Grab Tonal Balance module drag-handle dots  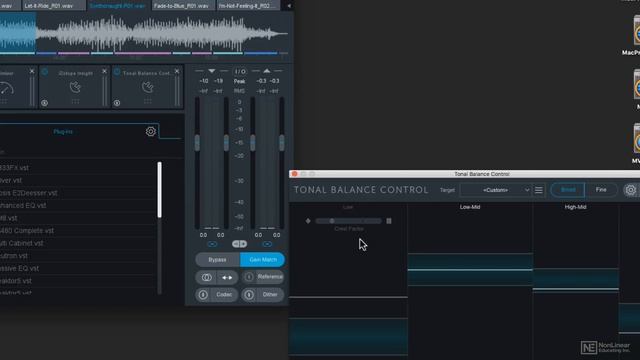(147, 102)
